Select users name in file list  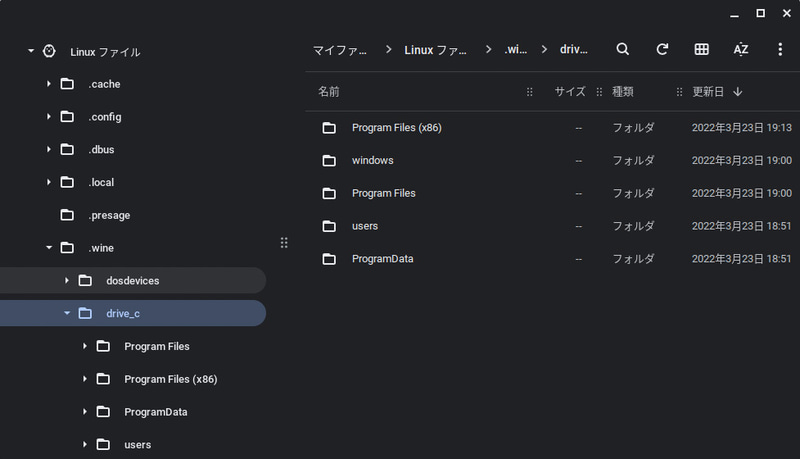click(x=365, y=226)
